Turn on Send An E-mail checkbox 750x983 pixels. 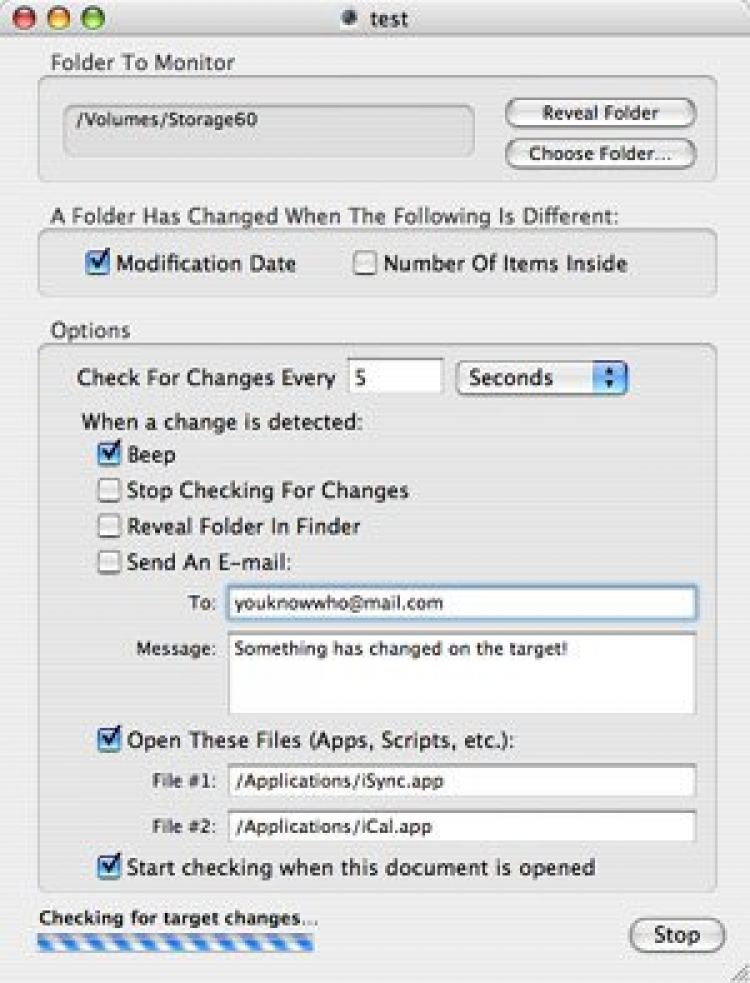click(109, 563)
